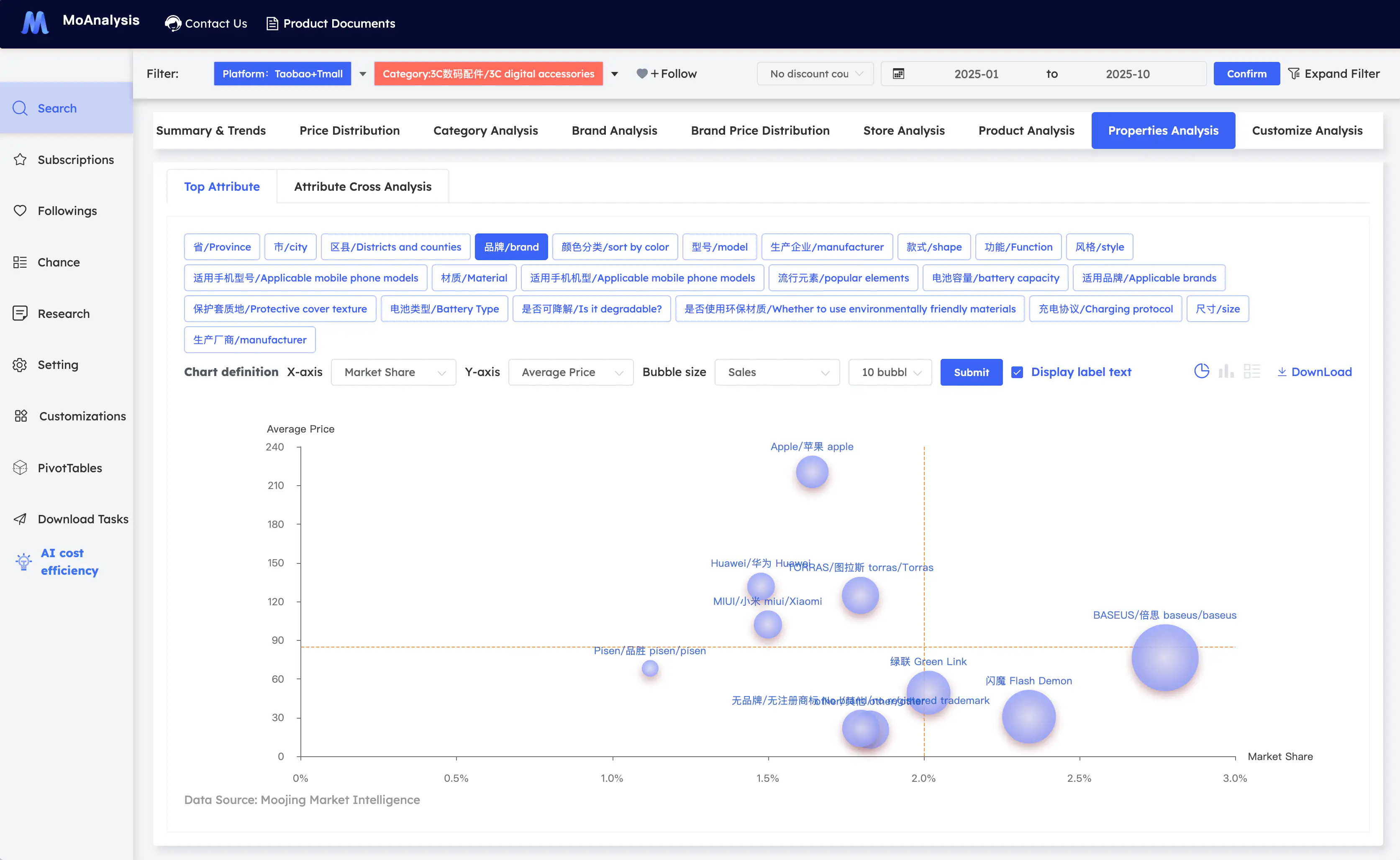This screenshot has width=1400, height=860.
Task: Open the No discount coupon dropdown
Action: tap(815, 73)
